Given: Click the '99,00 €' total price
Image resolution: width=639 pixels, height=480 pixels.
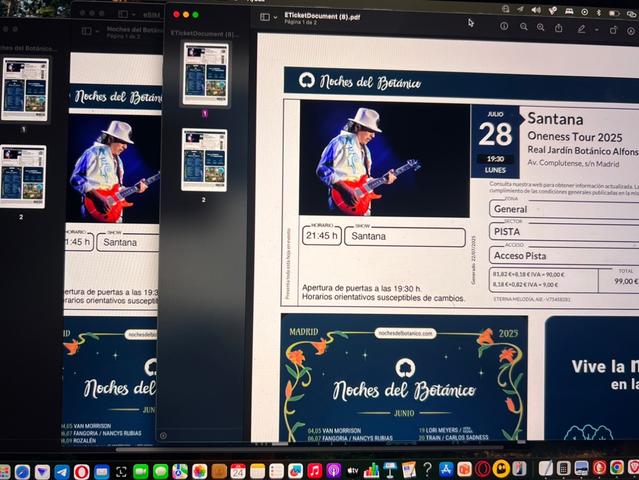Looking at the screenshot, I should (x=626, y=281).
